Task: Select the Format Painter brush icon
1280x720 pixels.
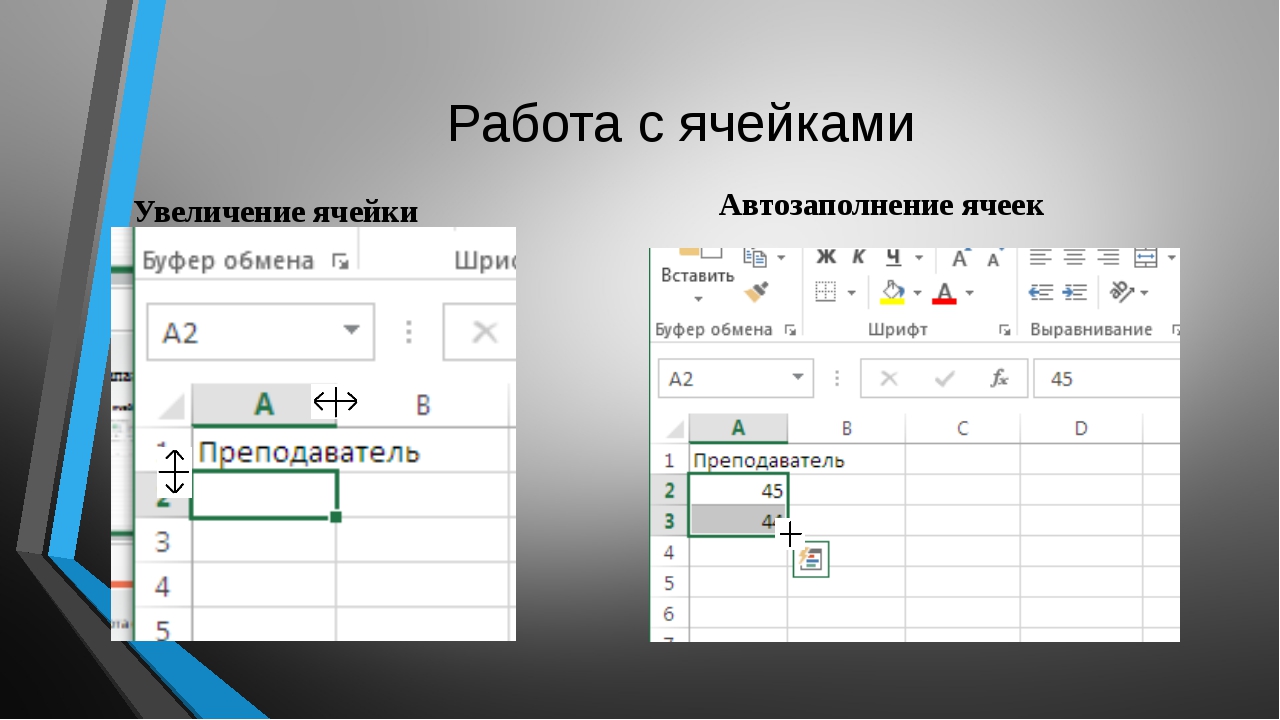Action: (x=757, y=292)
